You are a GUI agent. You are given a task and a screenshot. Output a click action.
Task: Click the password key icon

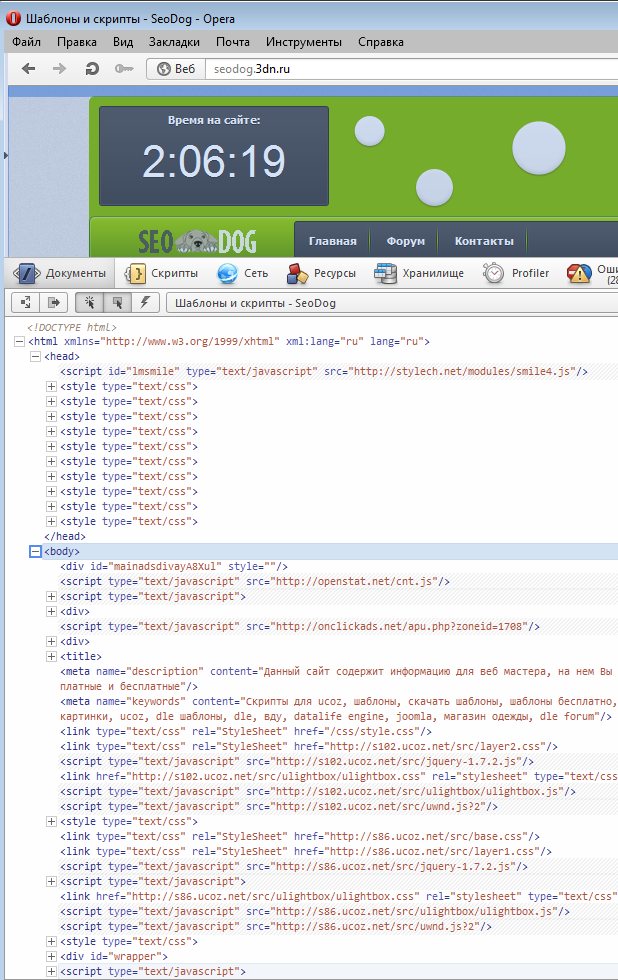tap(124, 68)
